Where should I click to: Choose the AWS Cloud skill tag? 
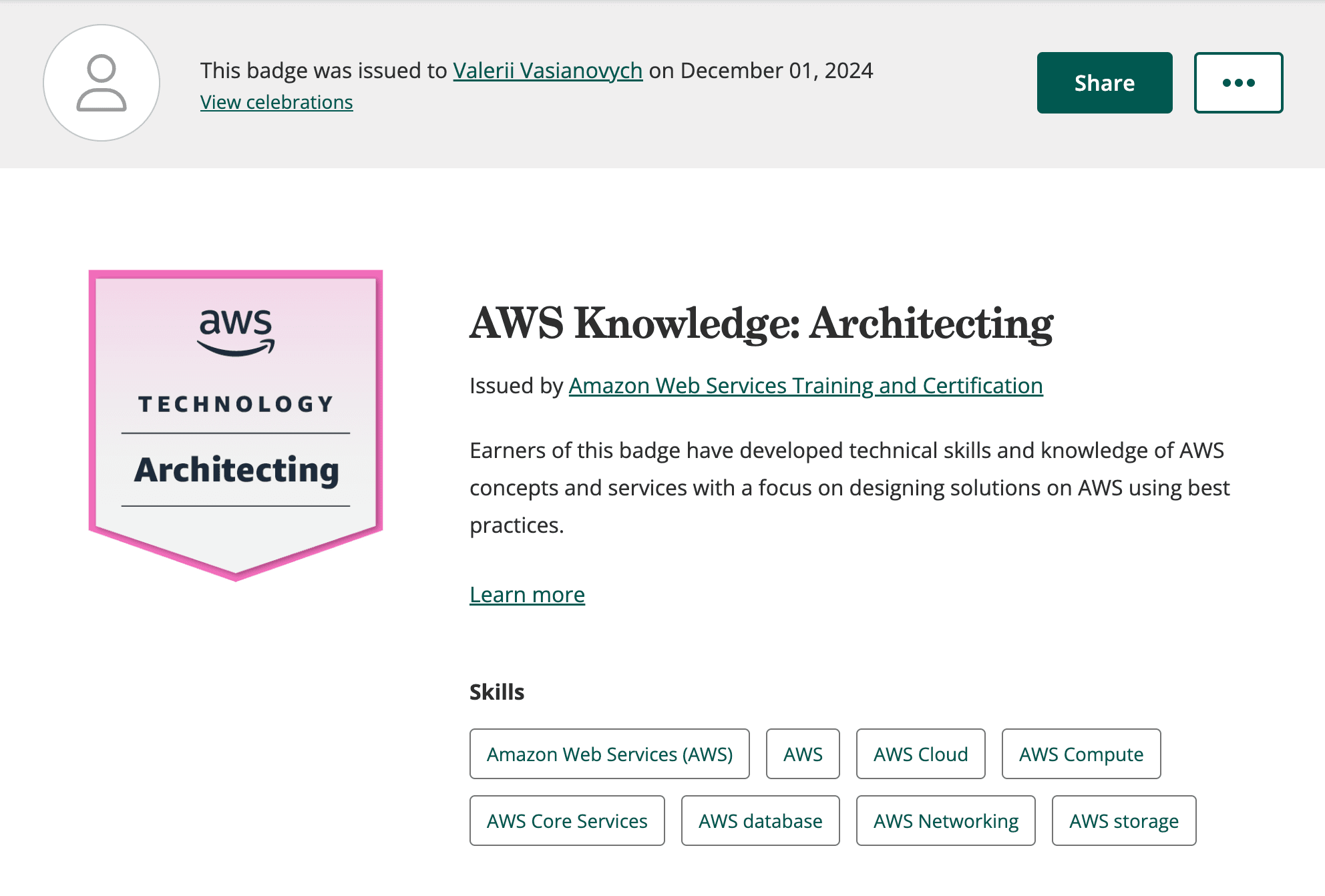tap(920, 754)
